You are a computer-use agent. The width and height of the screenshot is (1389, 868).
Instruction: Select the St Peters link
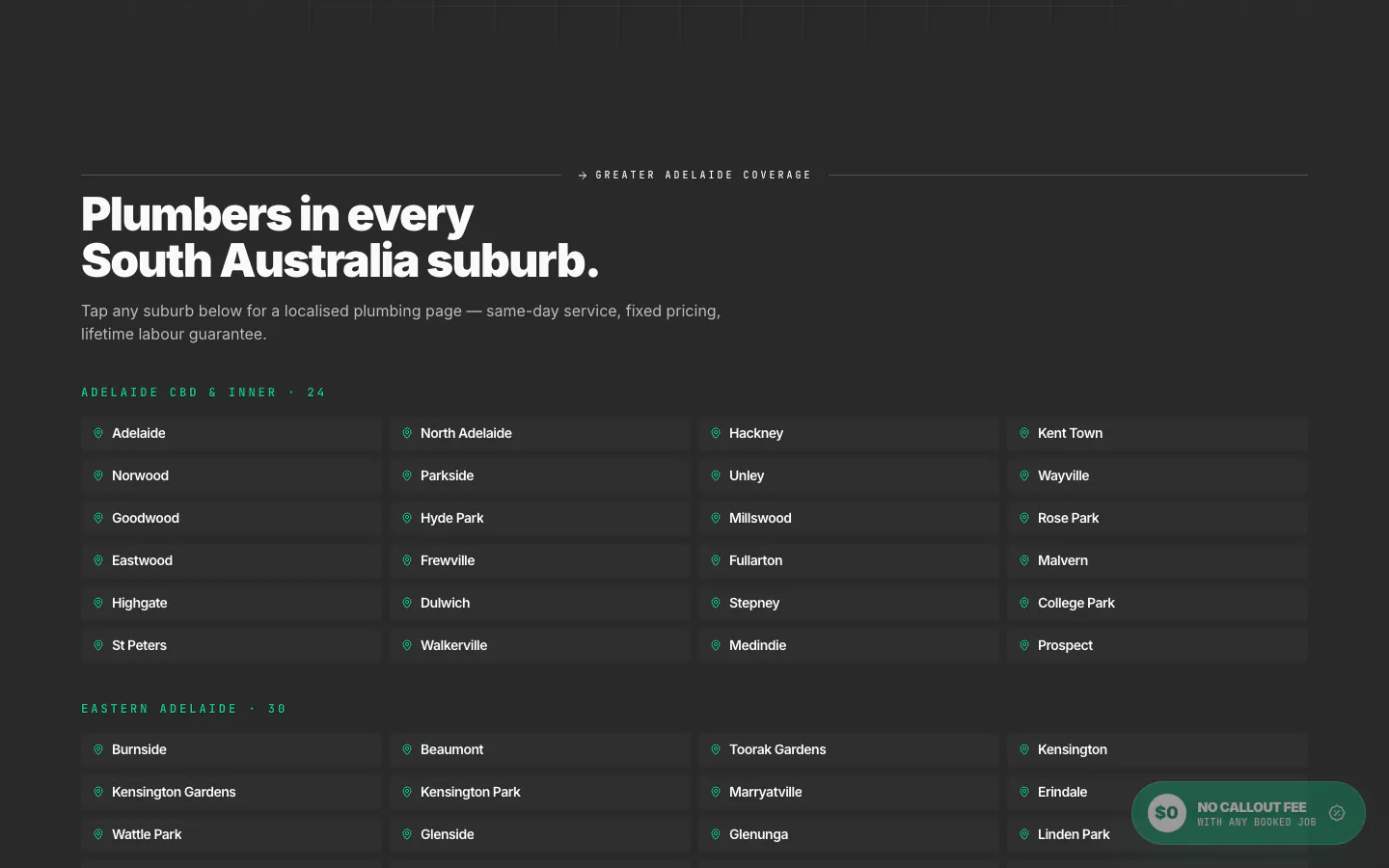[x=231, y=645]
